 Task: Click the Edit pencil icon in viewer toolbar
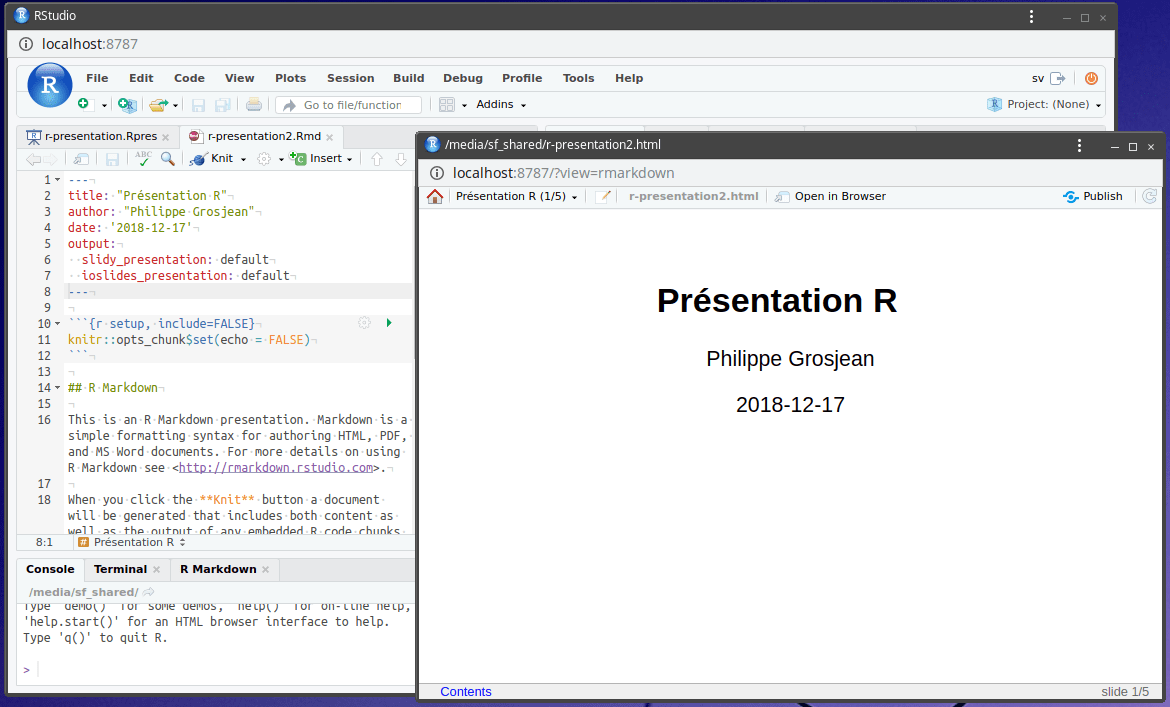pyautogui.click(x=603, y=196)
